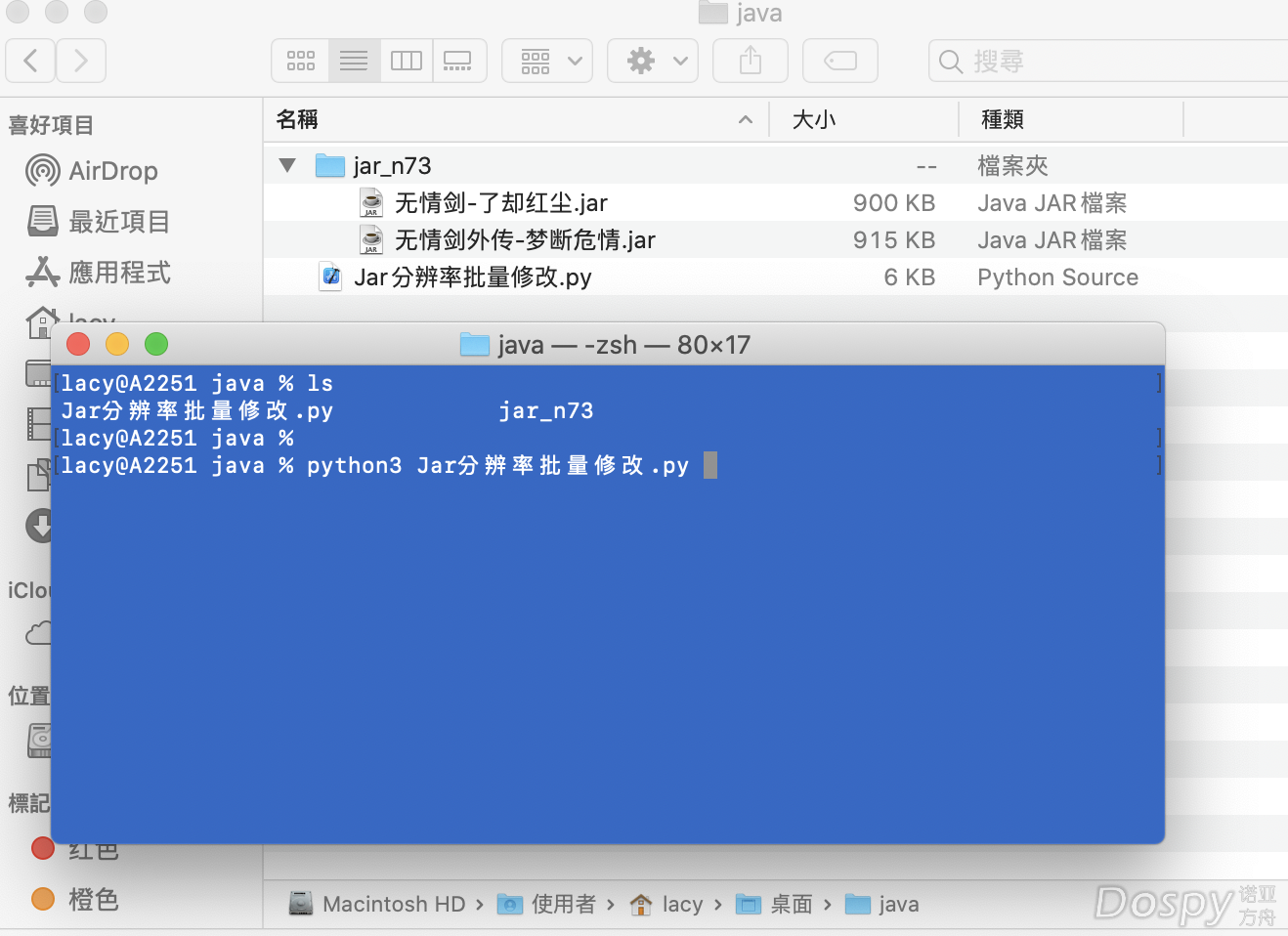Zoom the Terminal window with the green button
The image size is (1288, 936).
[x=156, y=344]
